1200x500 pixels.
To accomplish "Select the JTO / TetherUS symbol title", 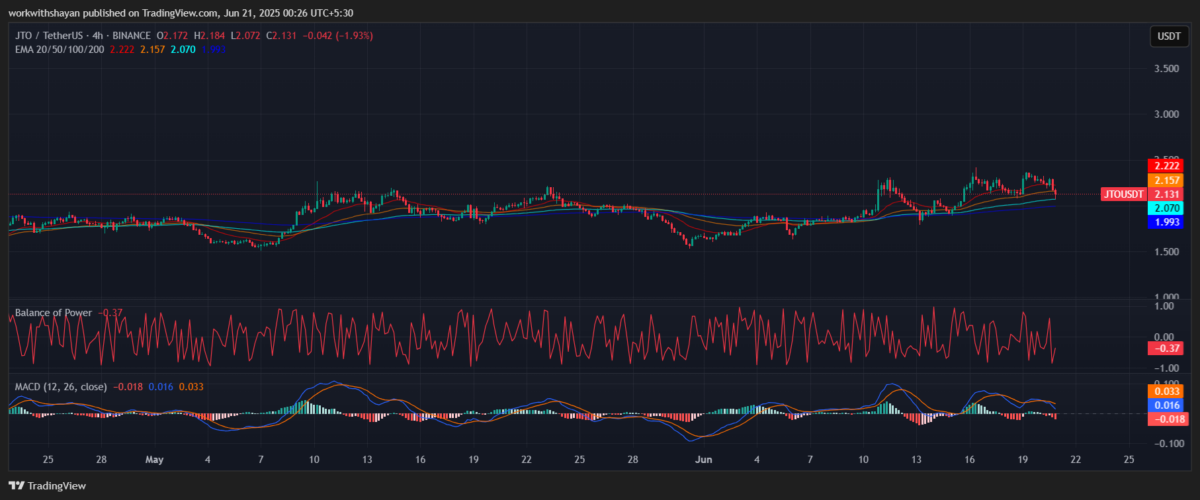I will click(51, 36).
